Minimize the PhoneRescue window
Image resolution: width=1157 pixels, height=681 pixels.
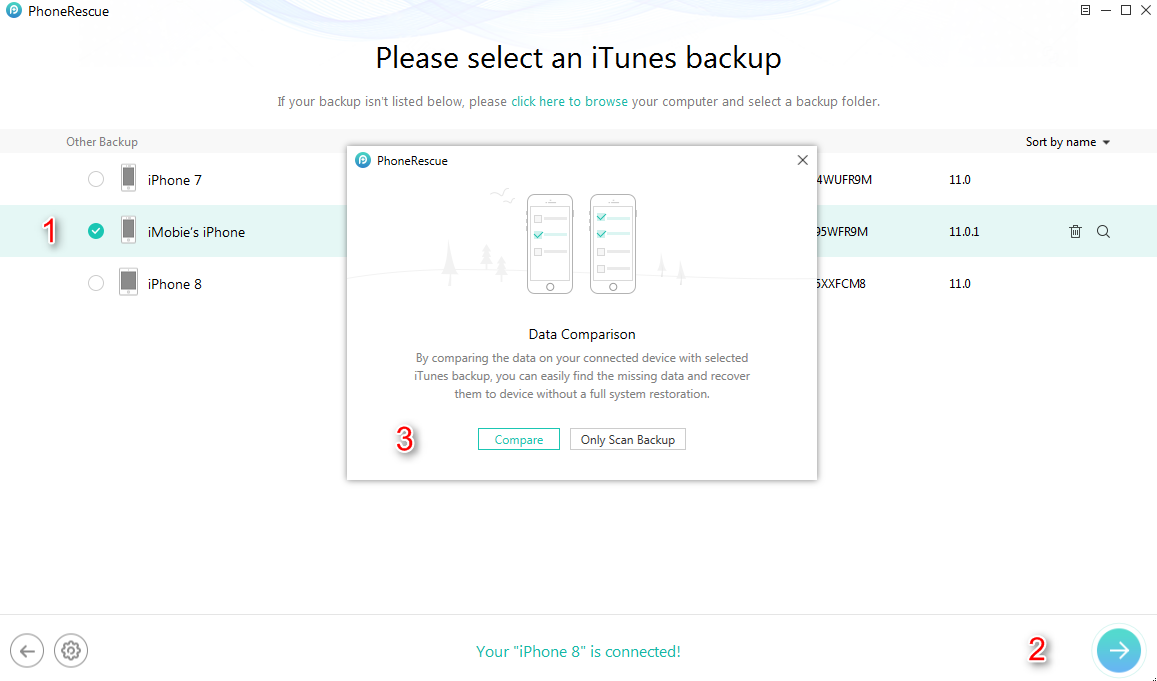tap(1105, 10)
